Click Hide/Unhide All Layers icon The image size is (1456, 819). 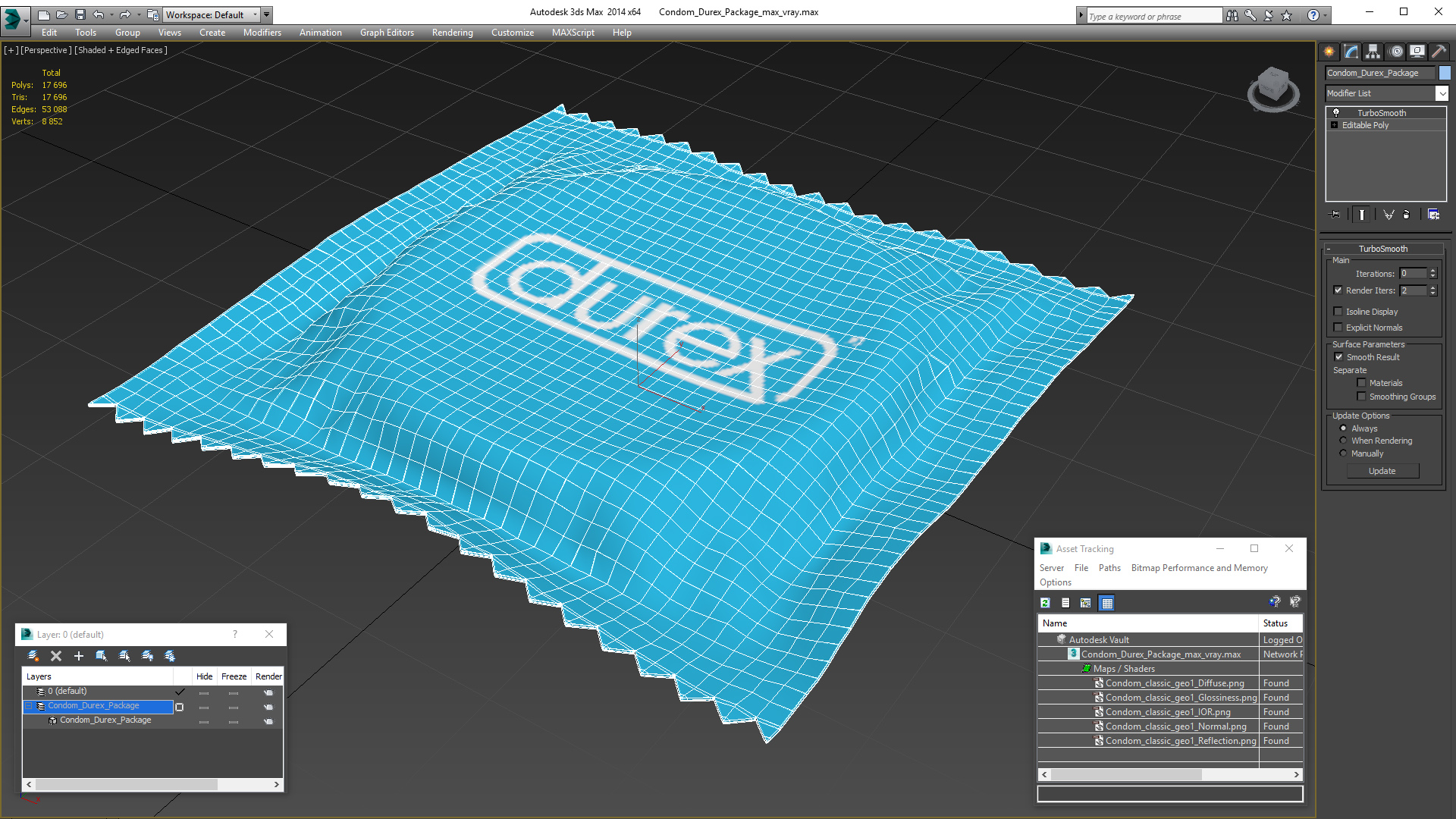click(147, 656)
